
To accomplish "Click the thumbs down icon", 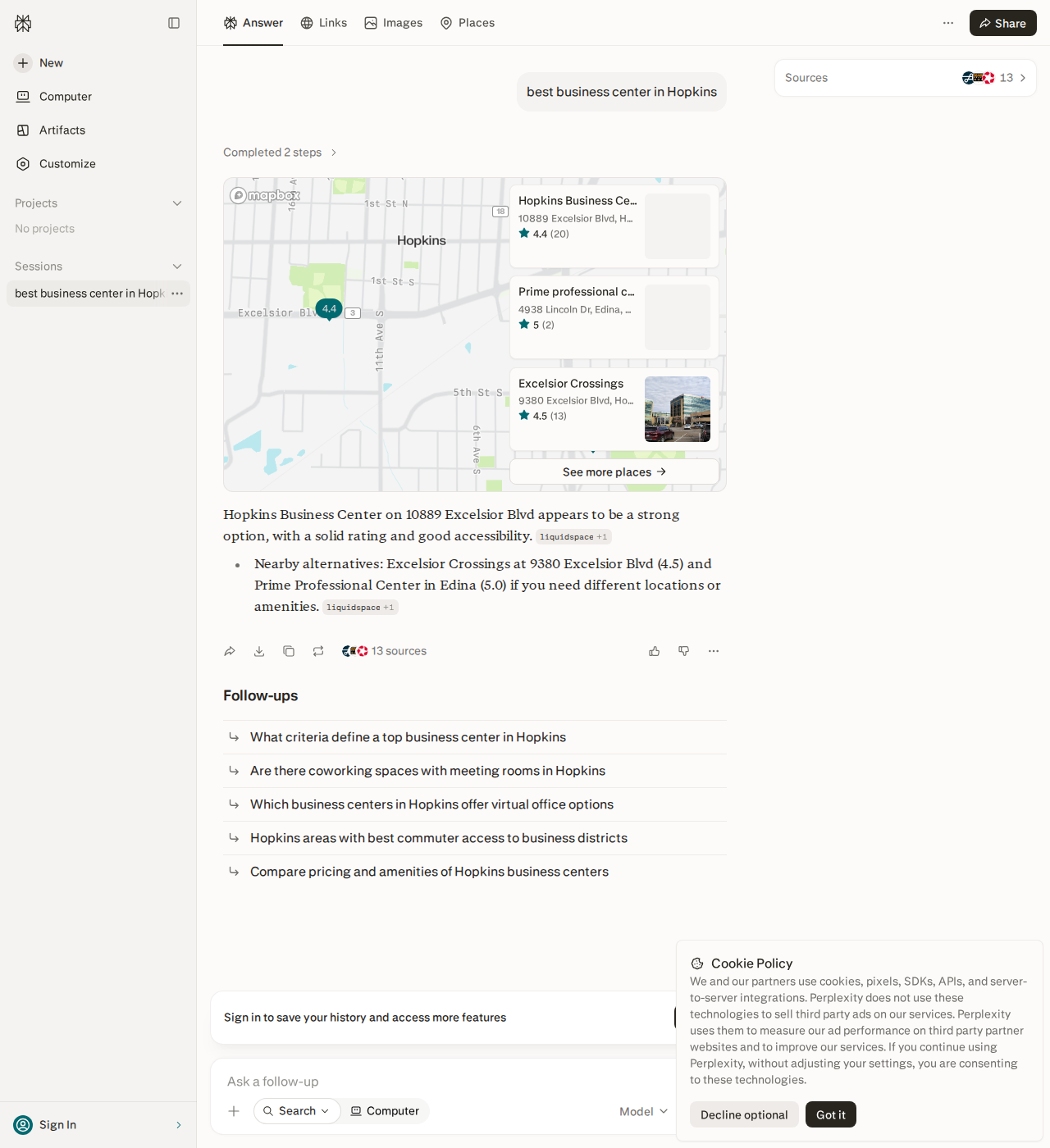I will tap(684, 651).
